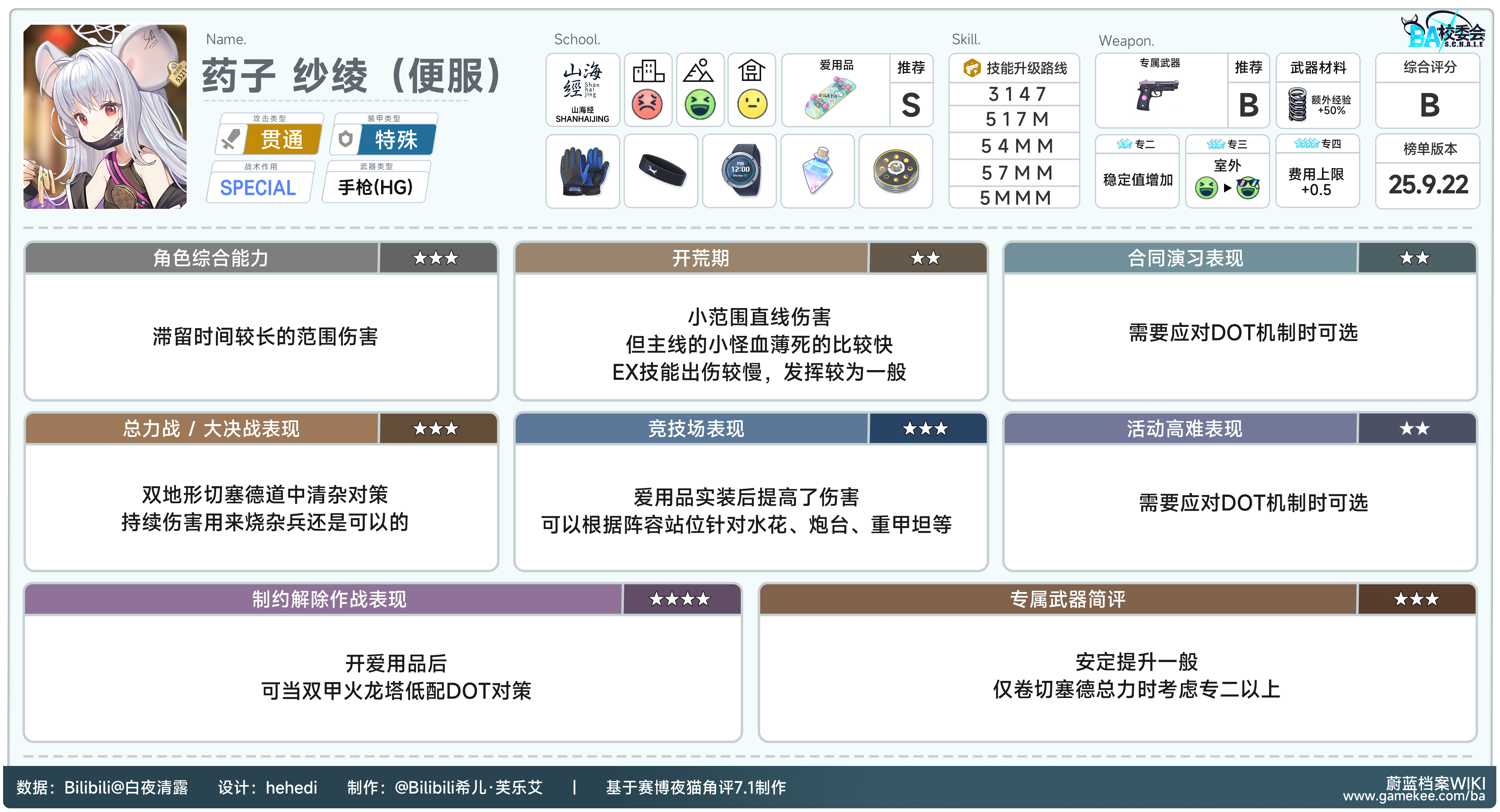This screenshot has height=812, width=1500.
Task: Click the exclusive handgun weapon icon
Action: pos(1156,95)
